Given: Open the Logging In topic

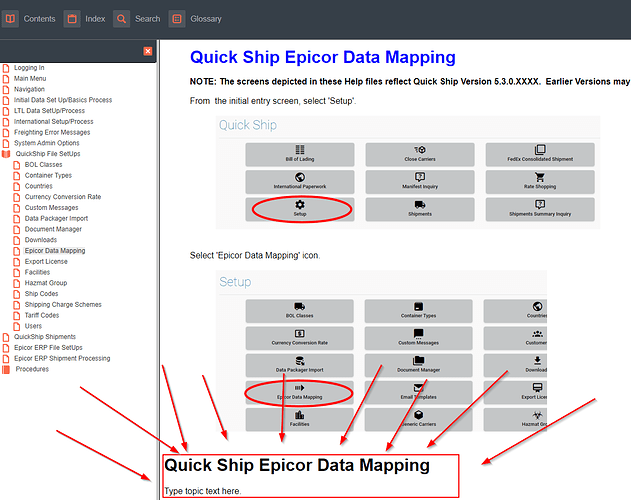Looking at the screenshot, I should coord(29,68).
